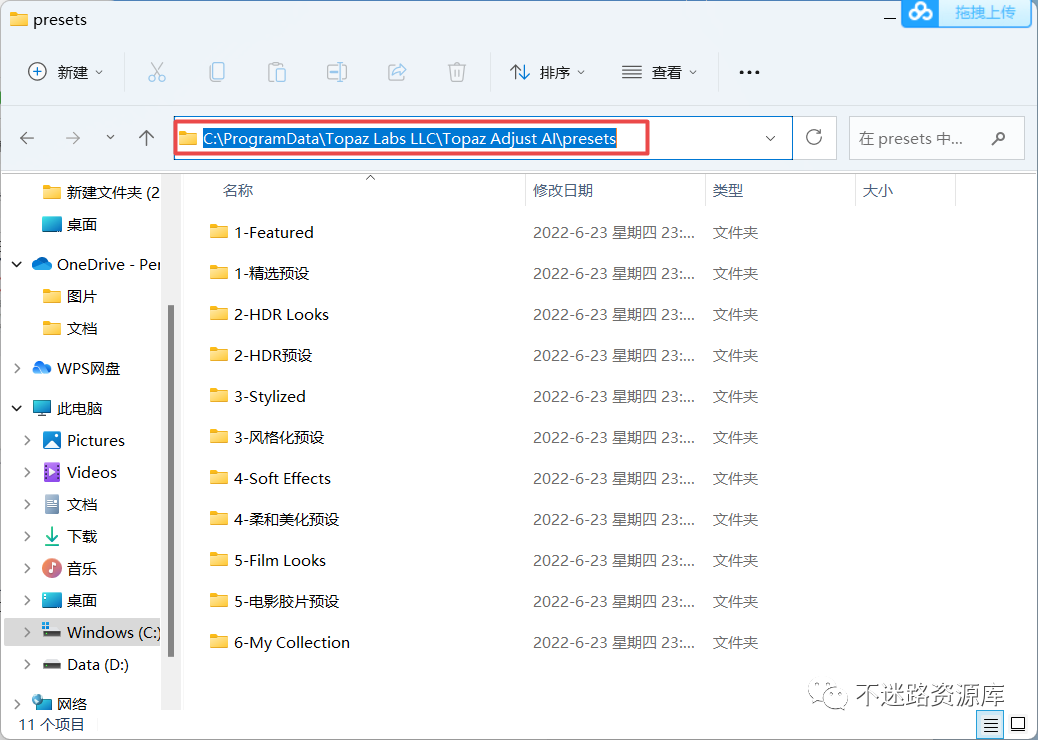This screenshot has width=1038, height=740.
Task: Select 下载 in the navigation pane
Action: click(x=82, y=536)
